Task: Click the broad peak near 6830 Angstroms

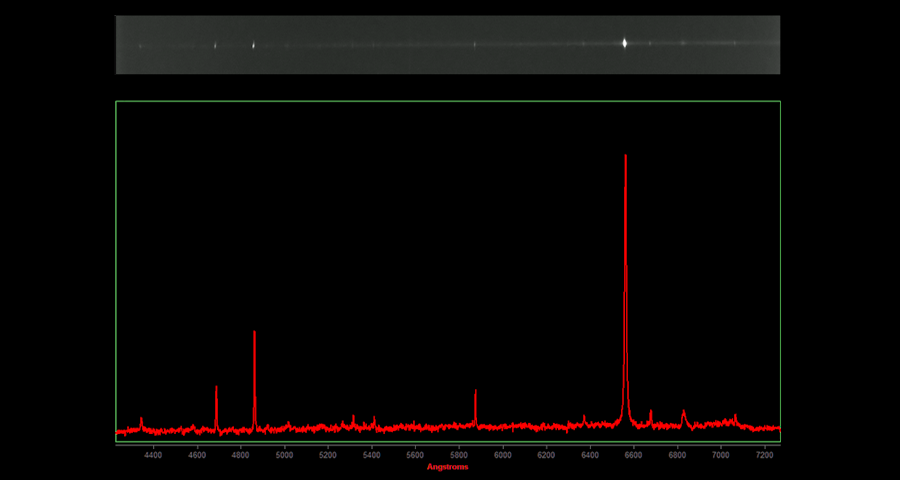Action: coord(684,412)
